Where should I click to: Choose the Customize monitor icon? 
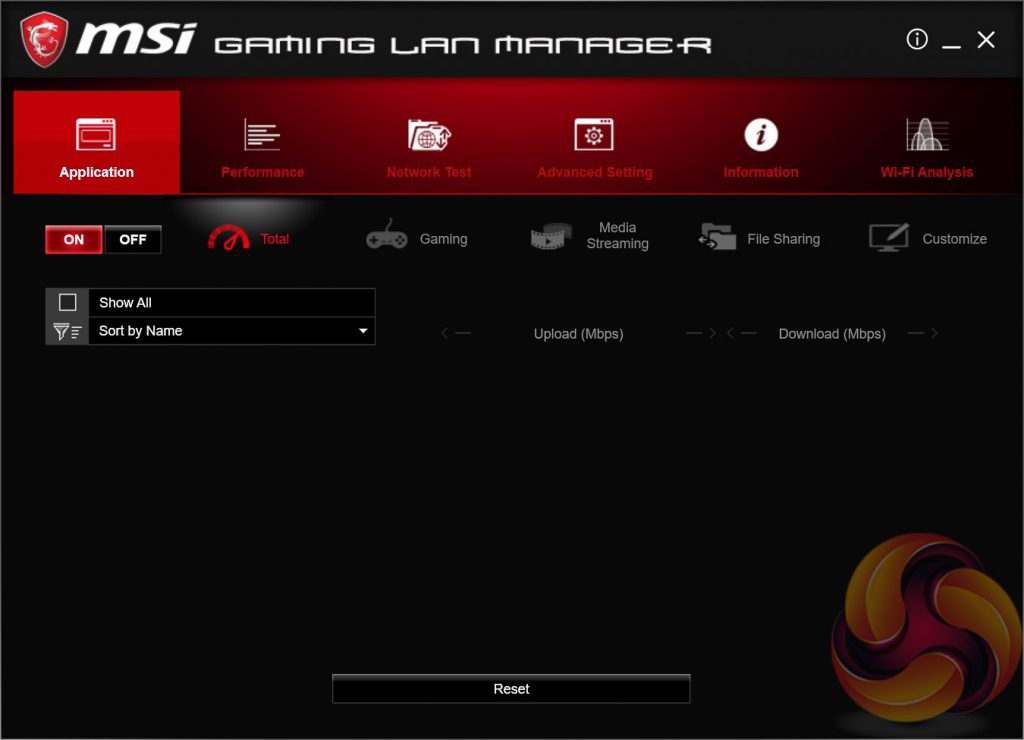tap(889, 238)
